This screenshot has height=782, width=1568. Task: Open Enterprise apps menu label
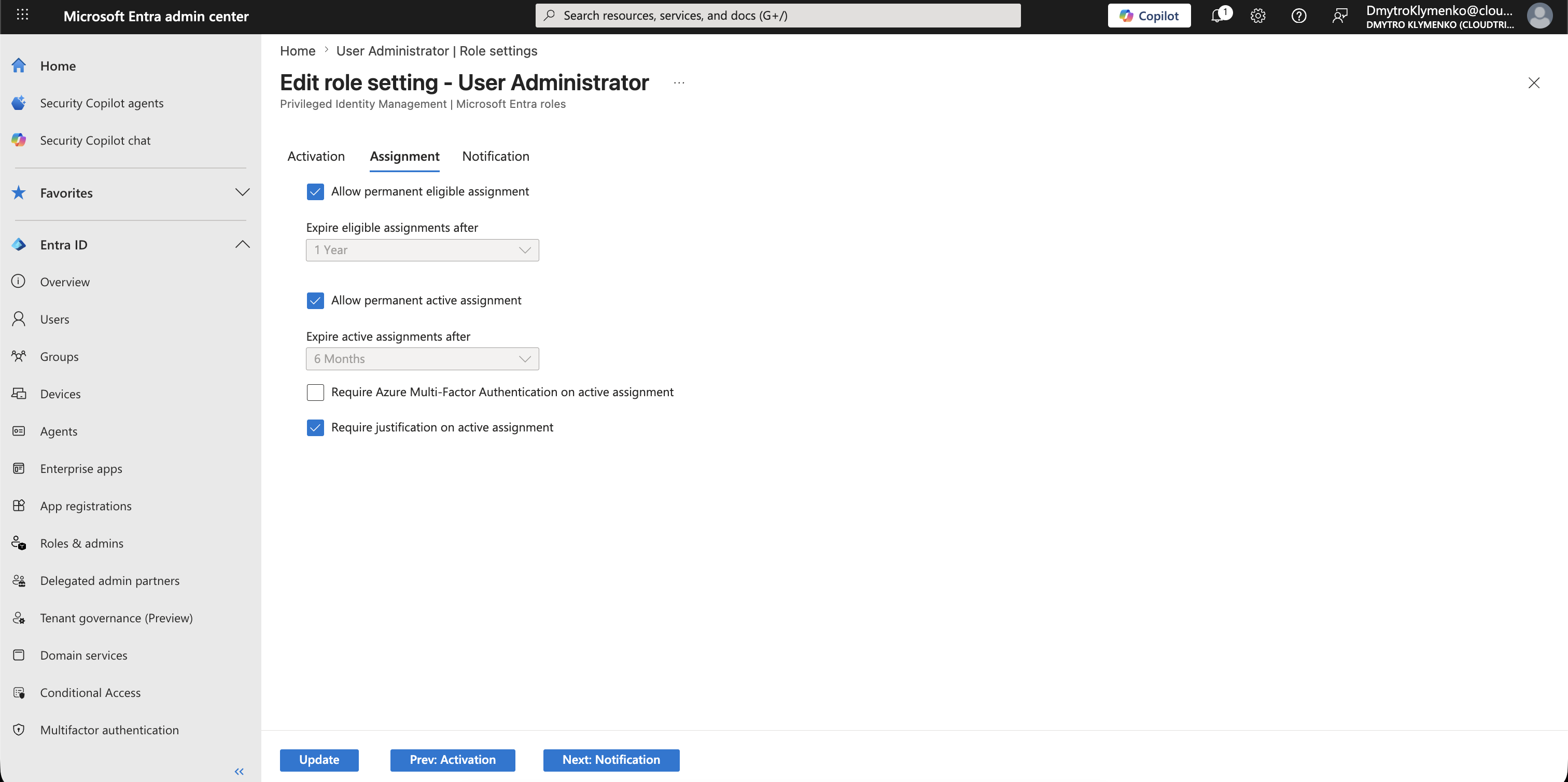pos(81,469)
